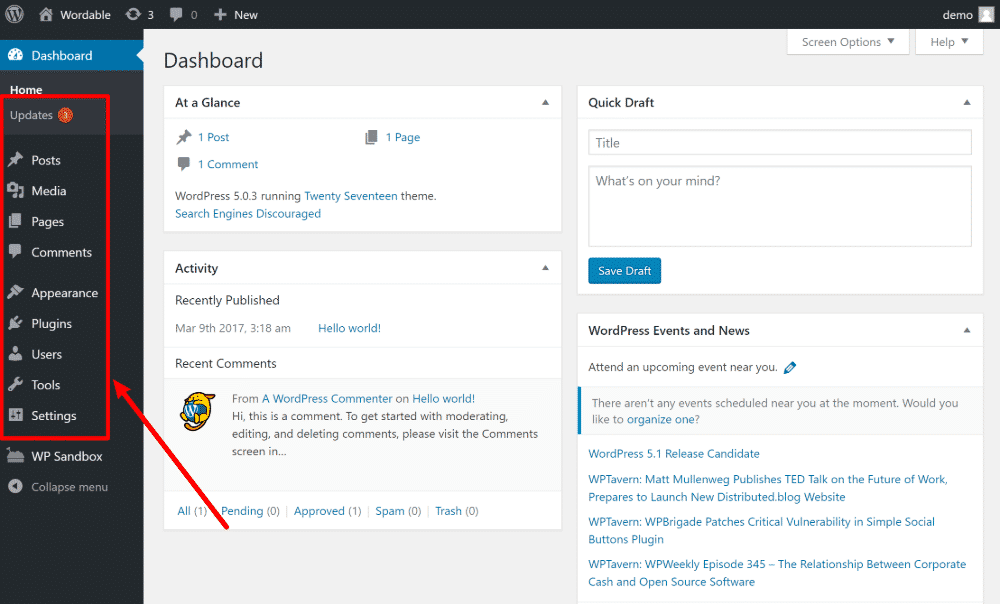Open WPBrigade Patches Critical Vulnerability link

[761, 530]
